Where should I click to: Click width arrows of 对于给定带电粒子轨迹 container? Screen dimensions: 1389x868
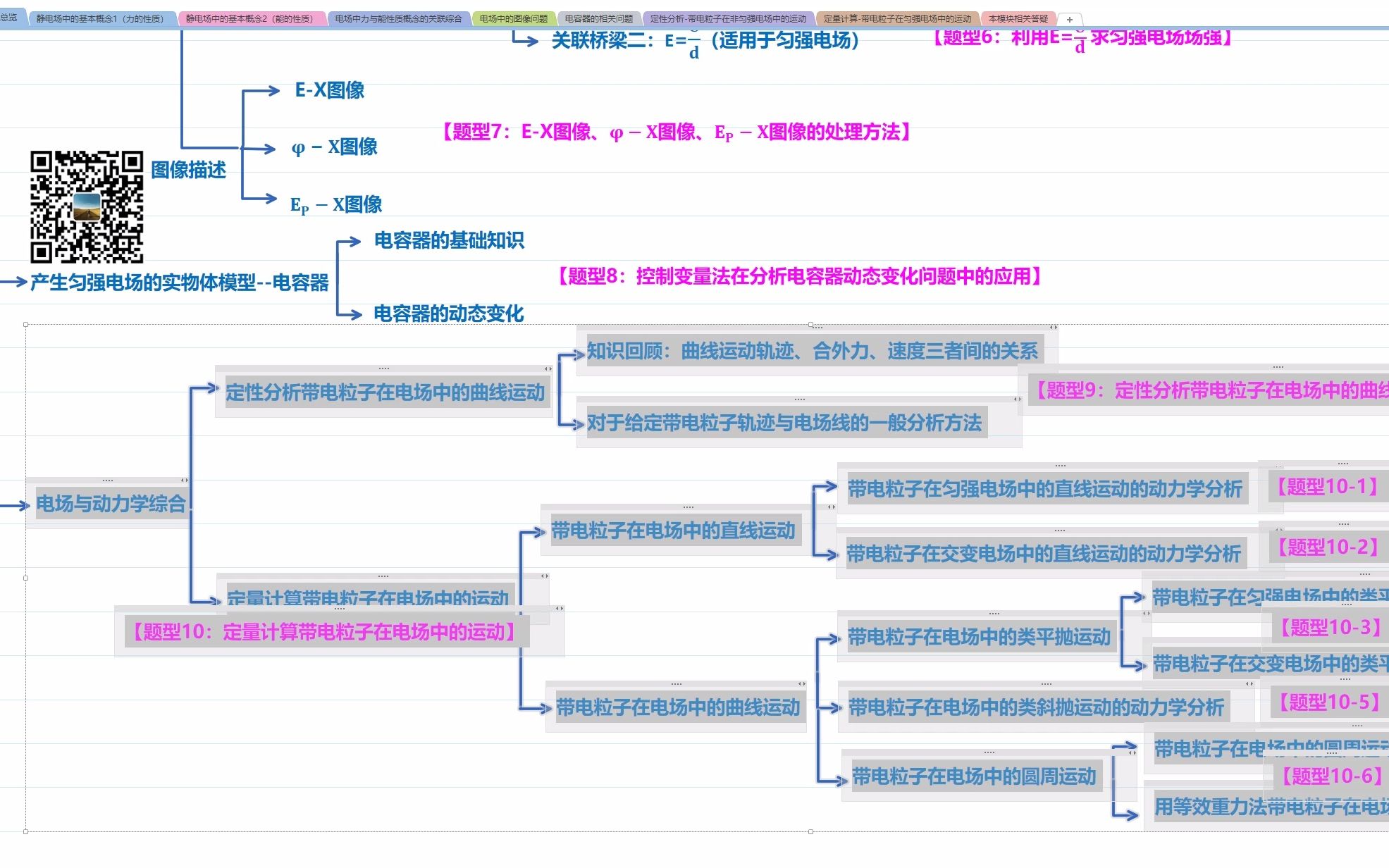pyautogui.click(x=1017, y=399)
